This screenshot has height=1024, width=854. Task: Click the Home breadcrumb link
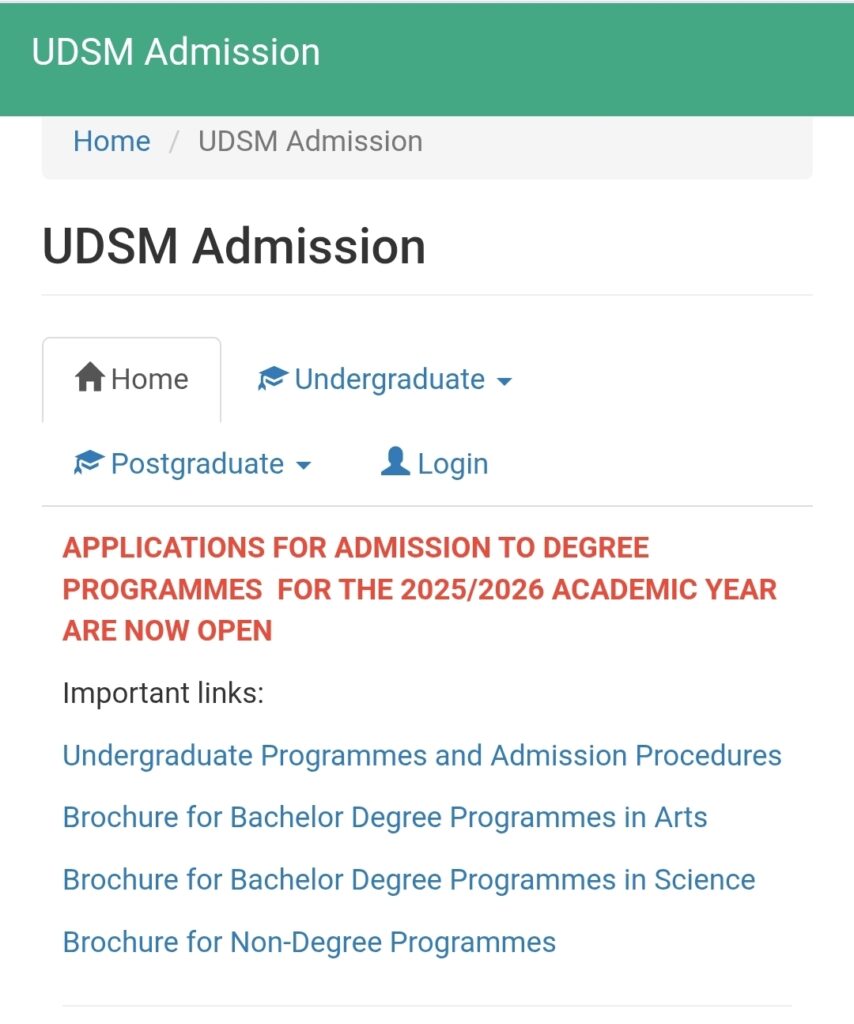click(112, 141)
